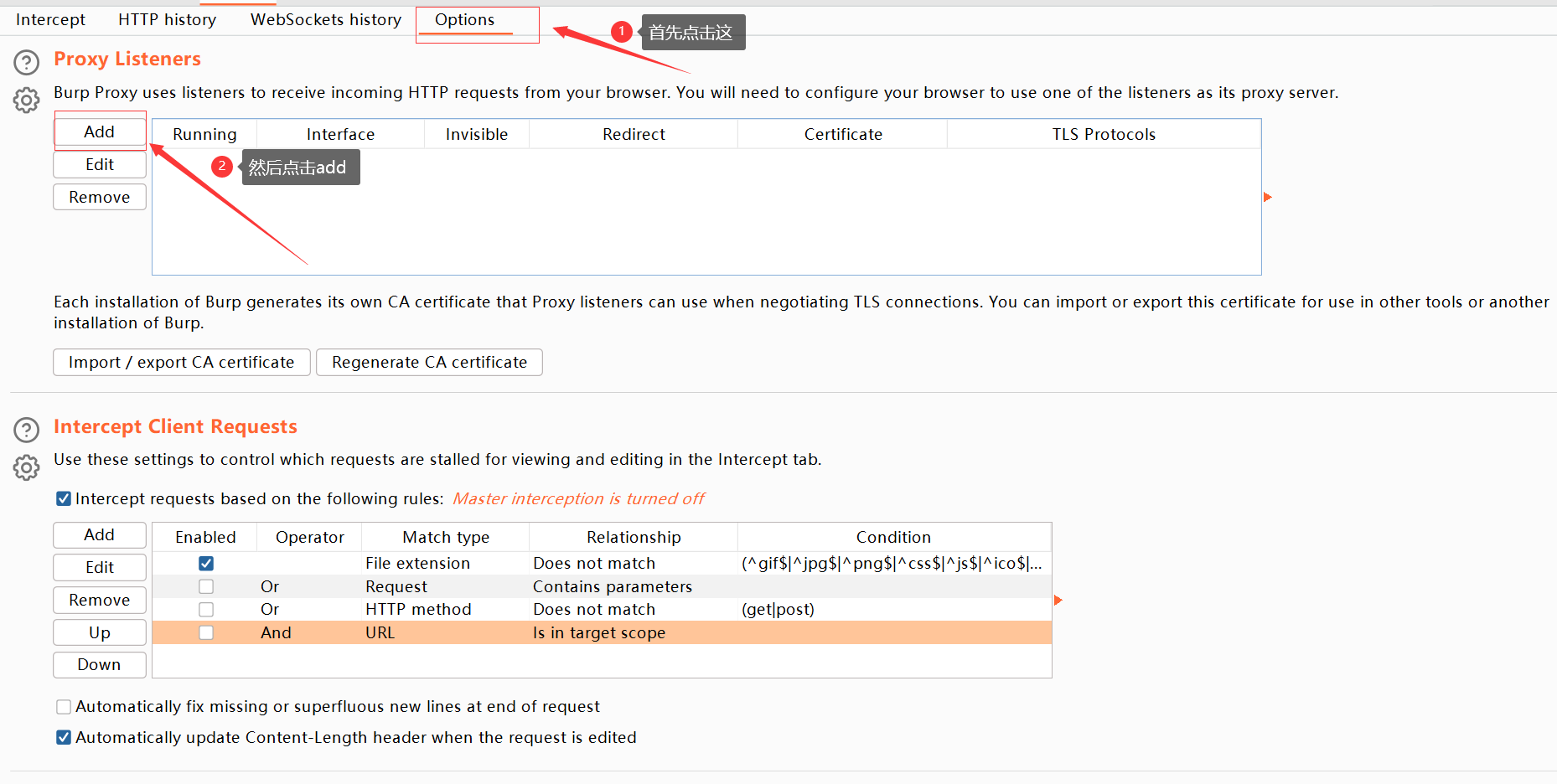The height and width of the screenshot is (784, 1557).
Task: Click Add button for Proxy Listeners
Action: [100, 132]
